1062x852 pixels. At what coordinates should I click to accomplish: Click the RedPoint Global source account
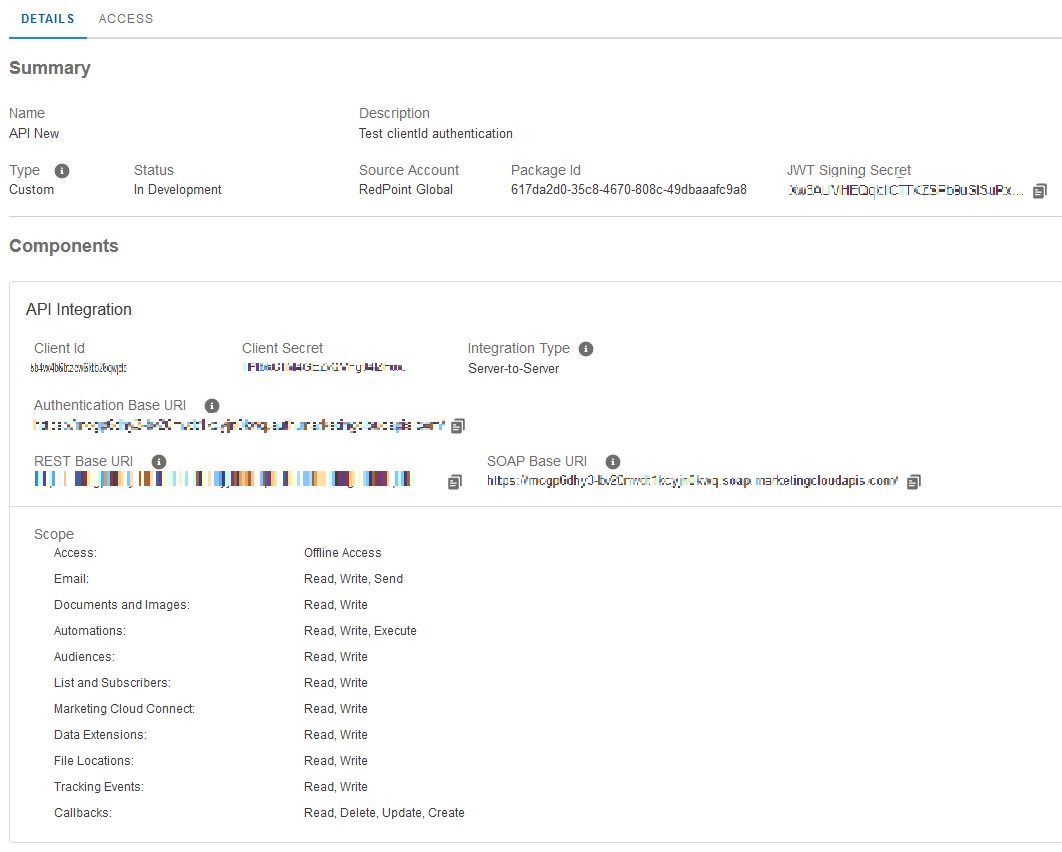click(405, 190)
